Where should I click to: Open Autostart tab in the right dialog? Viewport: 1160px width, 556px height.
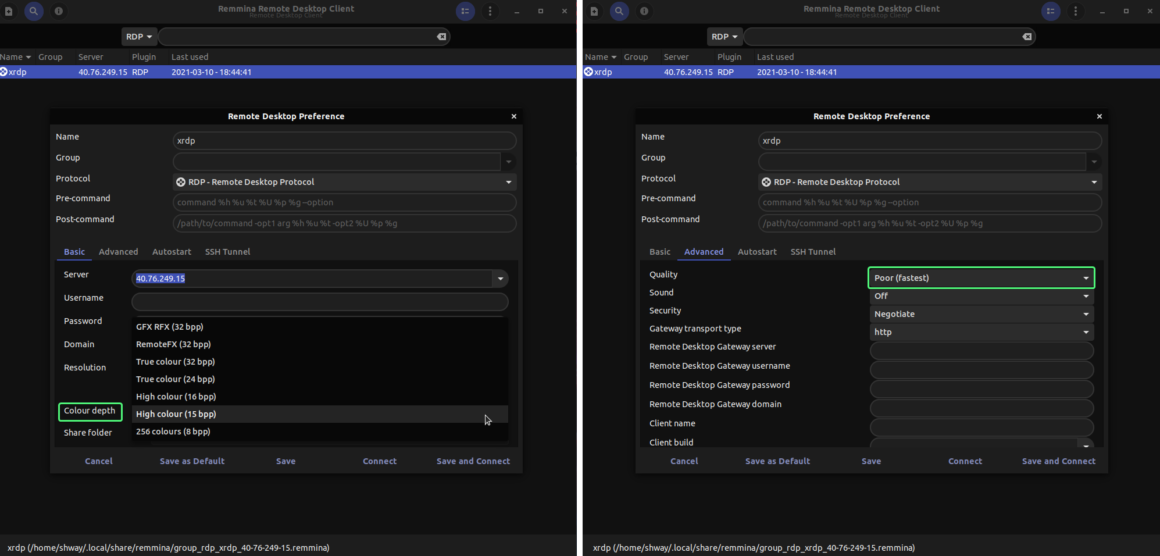(x=757, y=252)
